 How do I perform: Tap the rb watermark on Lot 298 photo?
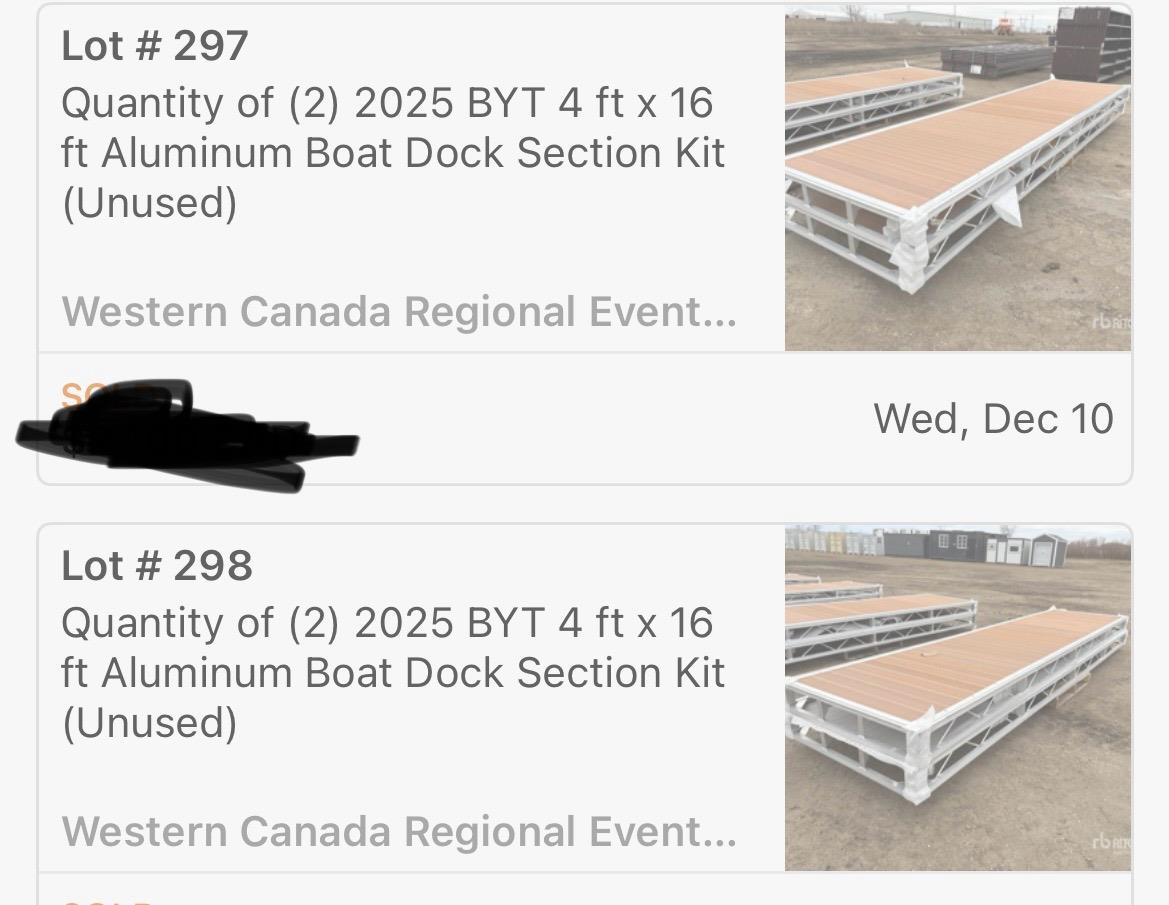[1110, 842]
